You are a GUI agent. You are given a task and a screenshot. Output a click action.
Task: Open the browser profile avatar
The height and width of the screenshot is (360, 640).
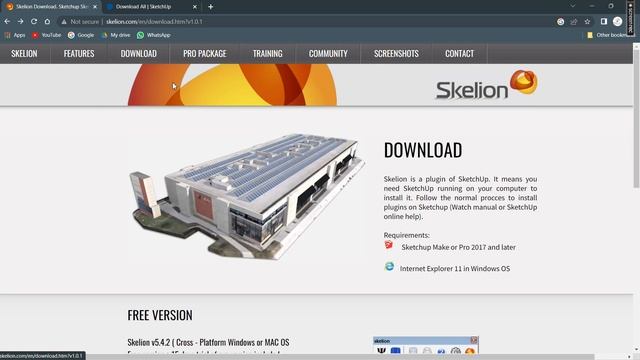coord(617,21)
